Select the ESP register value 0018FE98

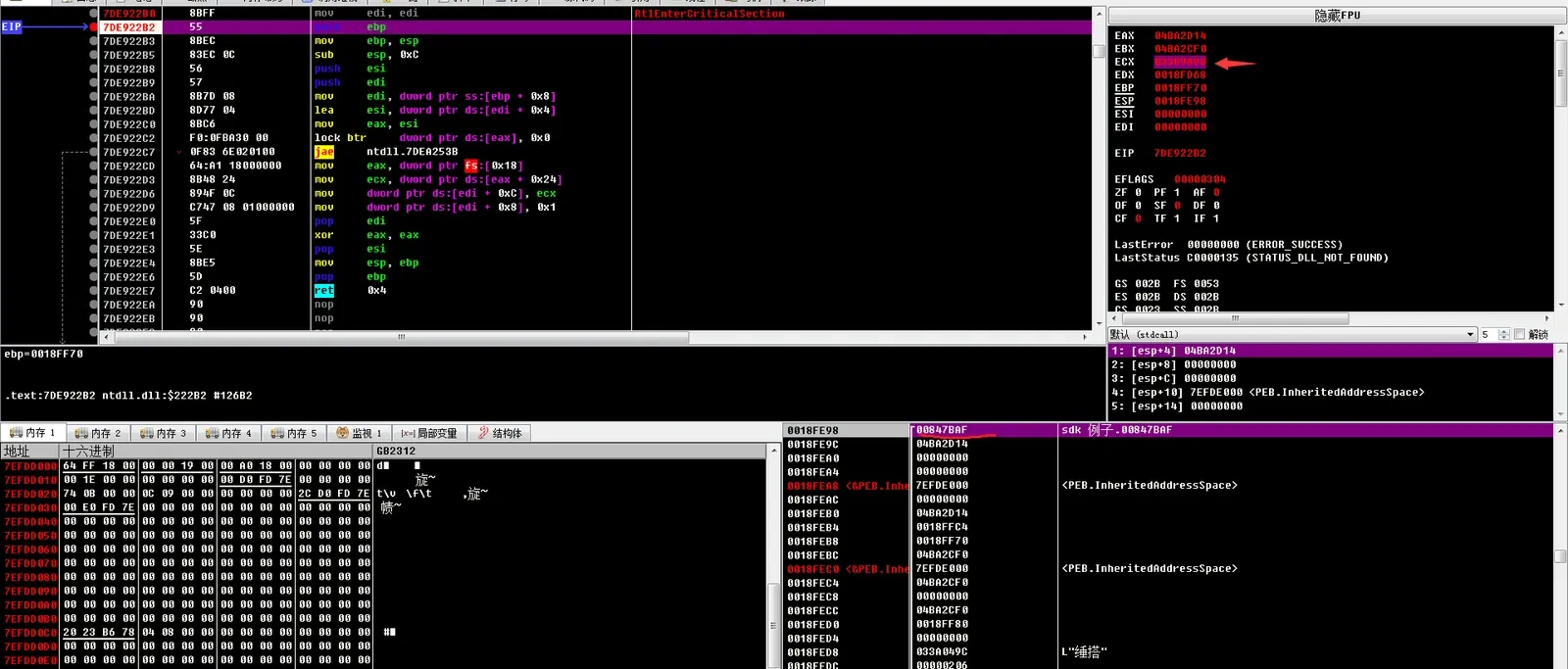coord(1180,101)
